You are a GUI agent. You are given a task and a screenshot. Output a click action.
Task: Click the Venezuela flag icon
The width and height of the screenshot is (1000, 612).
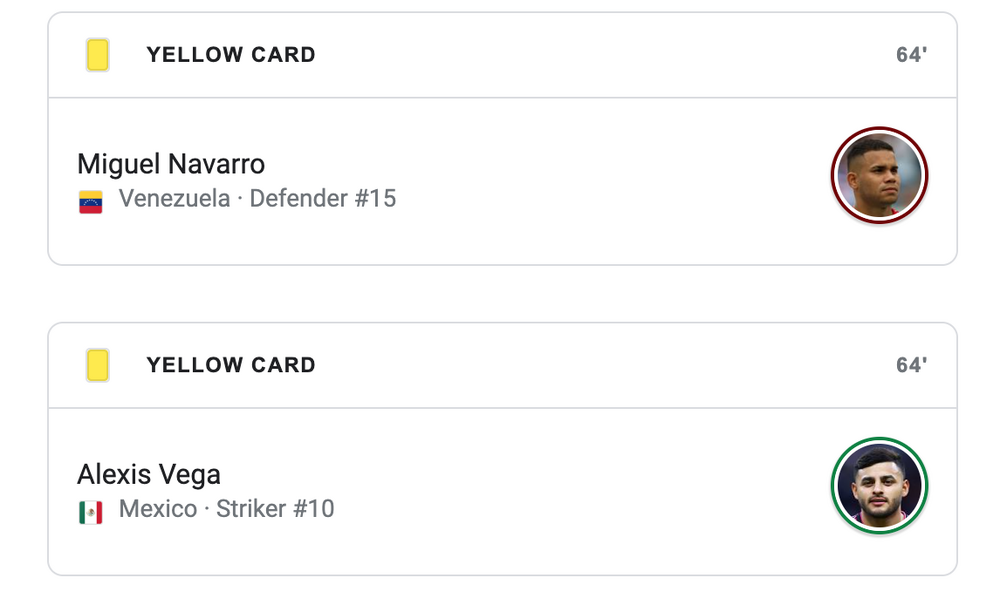[x=91, y=201]
